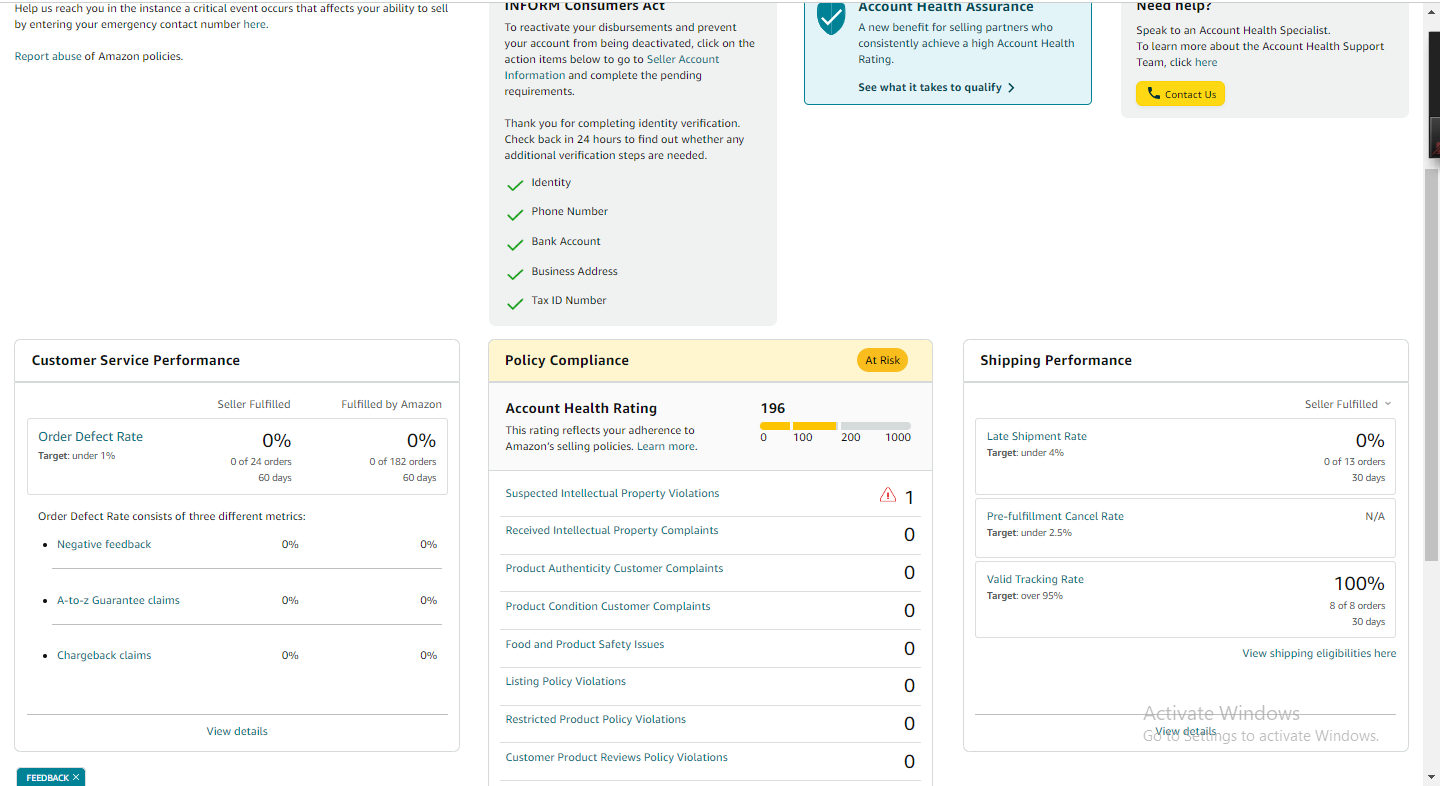Open Suspected Intellectual Property Violations

click(x=612, y=493)
